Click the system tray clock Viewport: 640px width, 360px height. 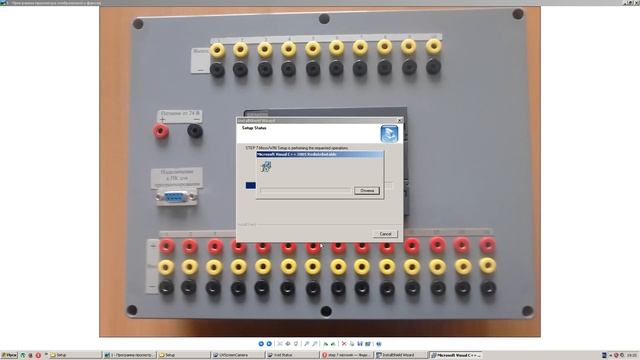[x=632, y=355]
